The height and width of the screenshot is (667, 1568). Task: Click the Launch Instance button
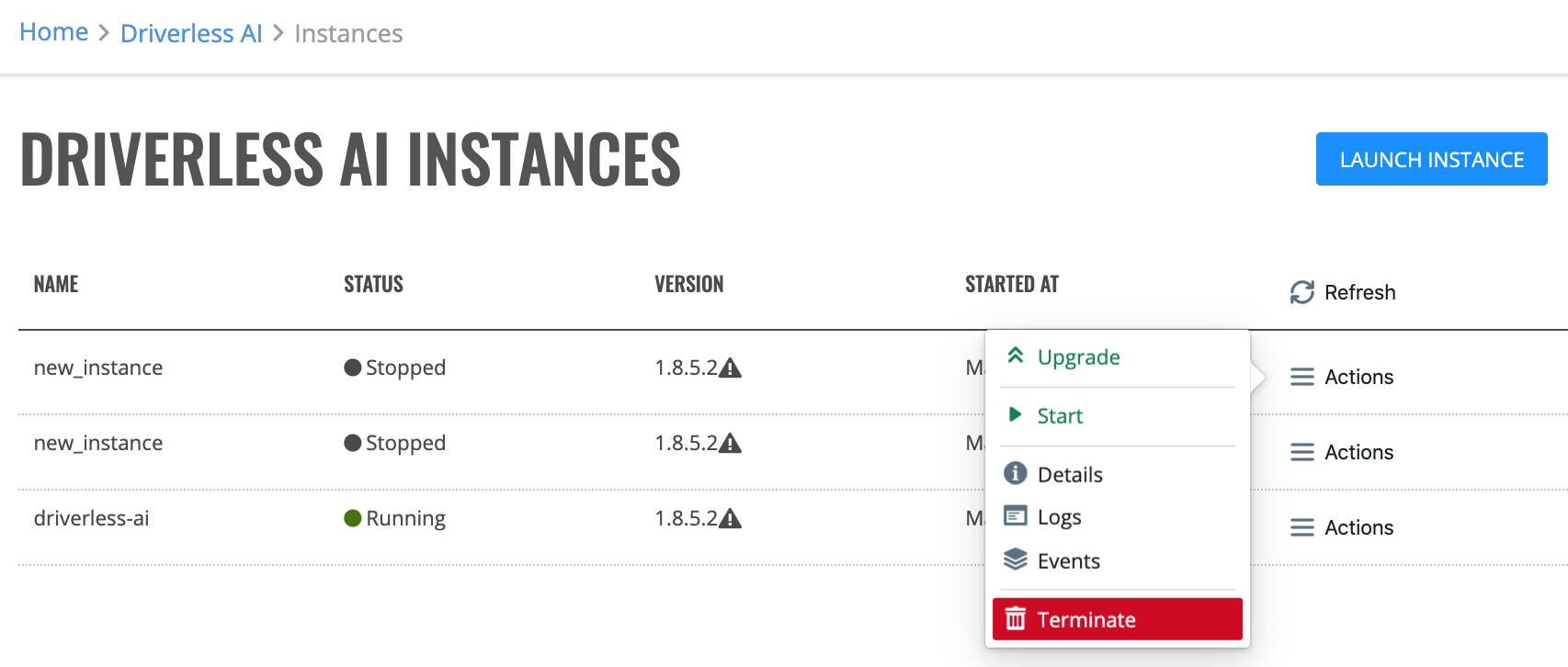click(1431, 159)
